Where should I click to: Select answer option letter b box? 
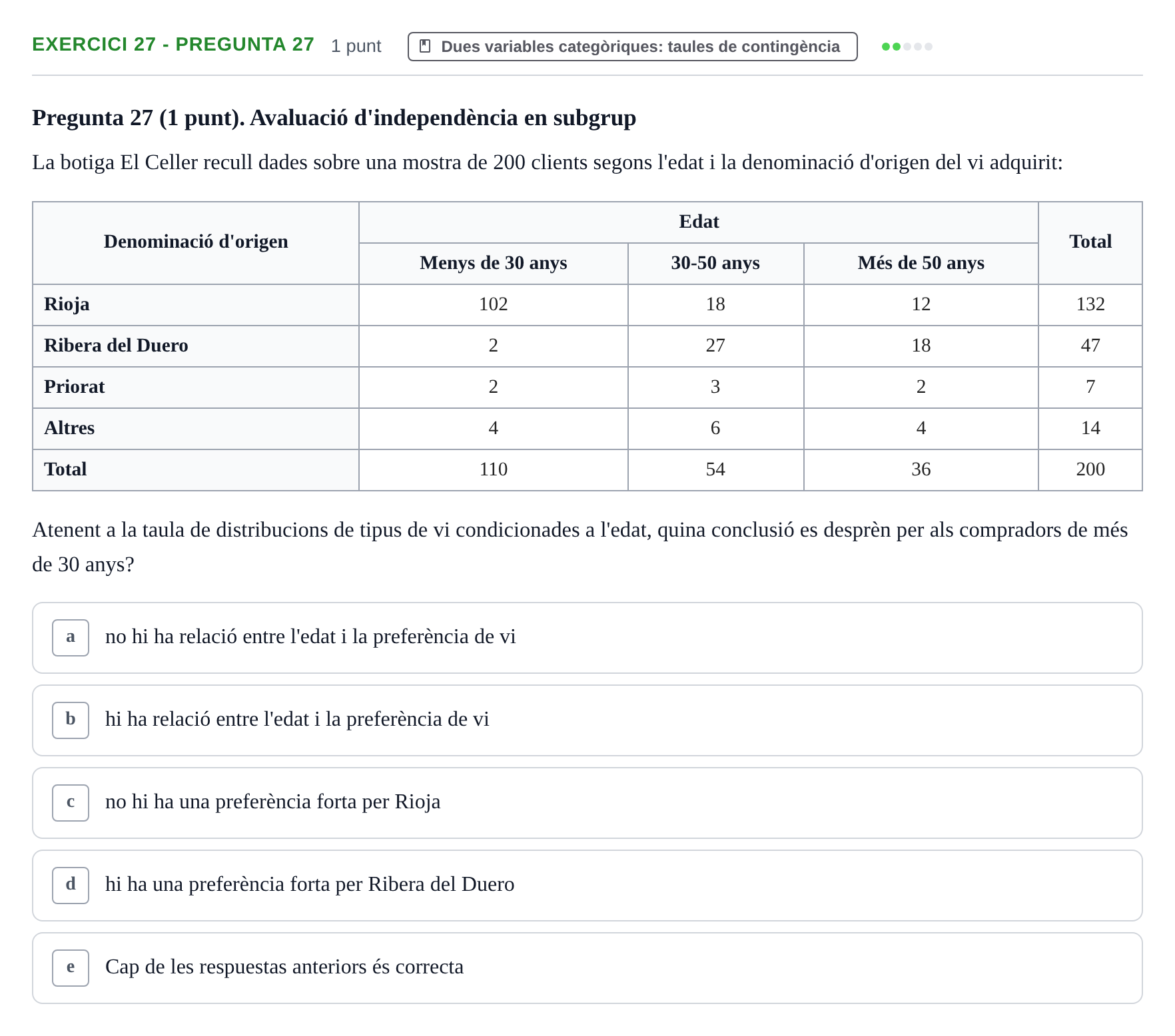click(x=71, y=720)
